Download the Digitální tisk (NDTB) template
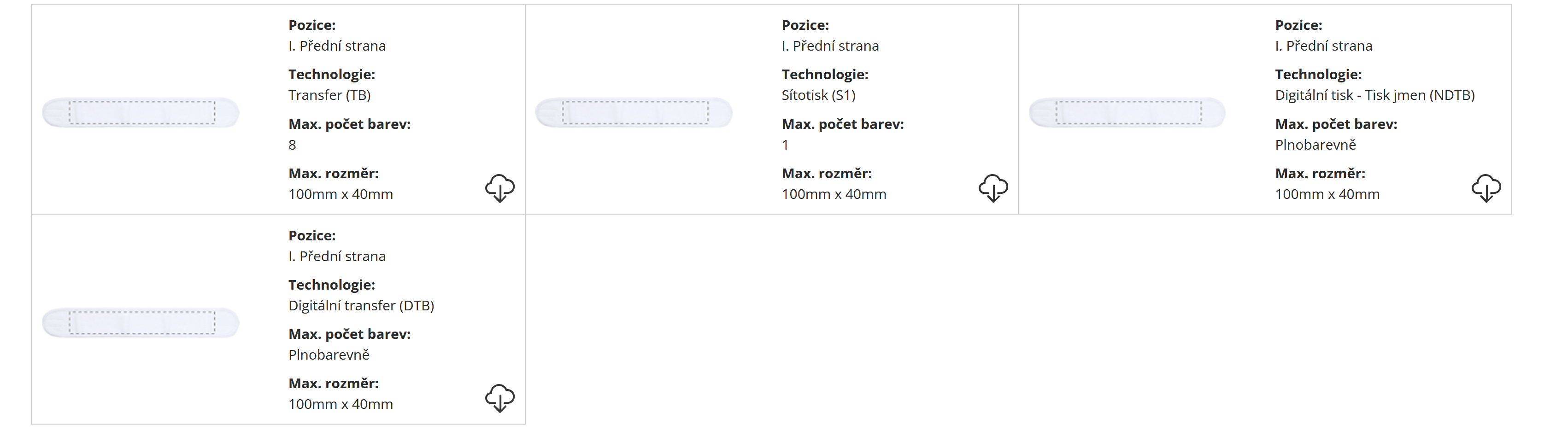Image resolution: width=1568 pixels, height=437 pixels. point(1486,188)
